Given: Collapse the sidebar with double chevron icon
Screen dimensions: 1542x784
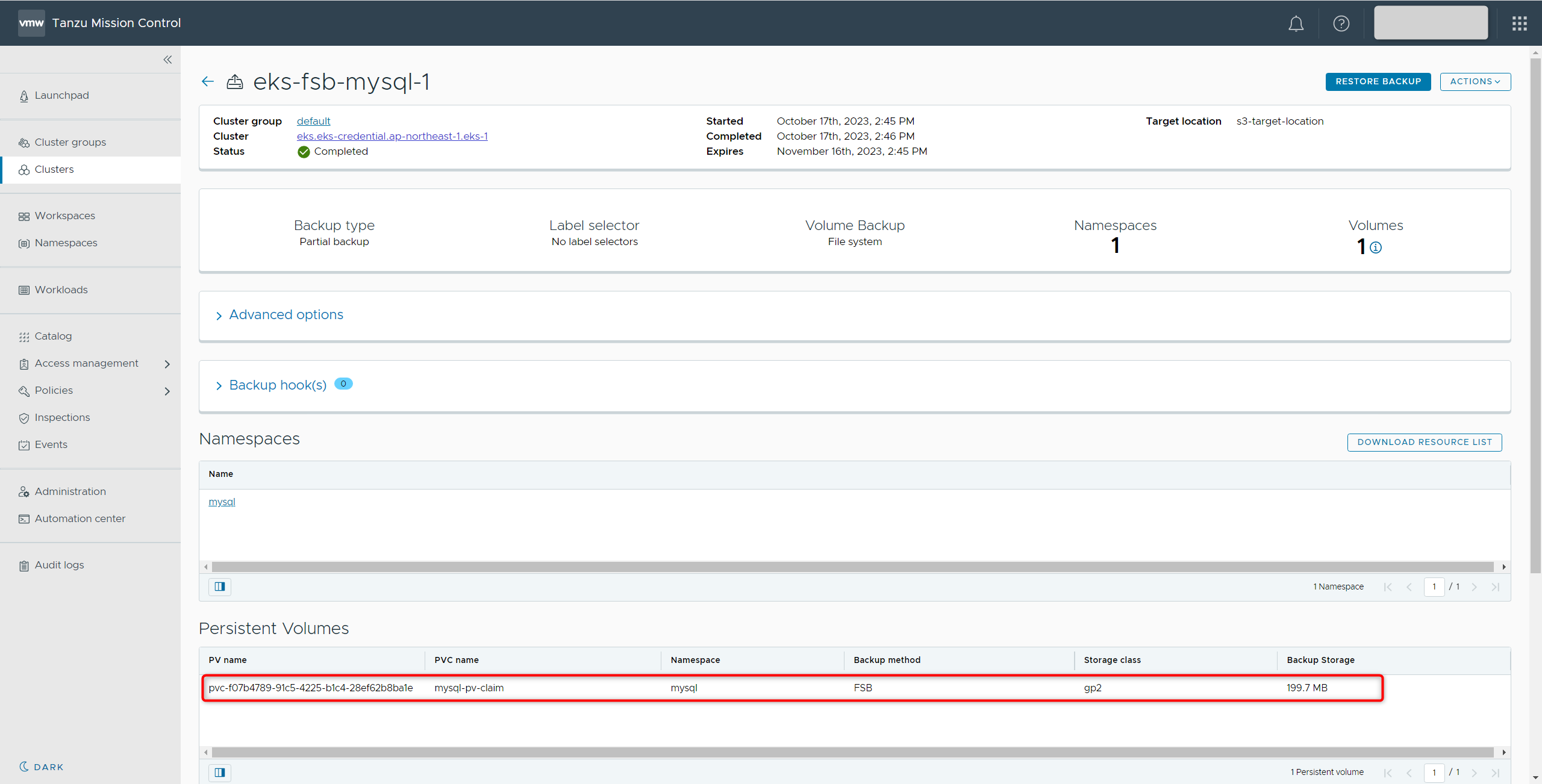Looking at the screenshot, I should click(x=167, y=60).
